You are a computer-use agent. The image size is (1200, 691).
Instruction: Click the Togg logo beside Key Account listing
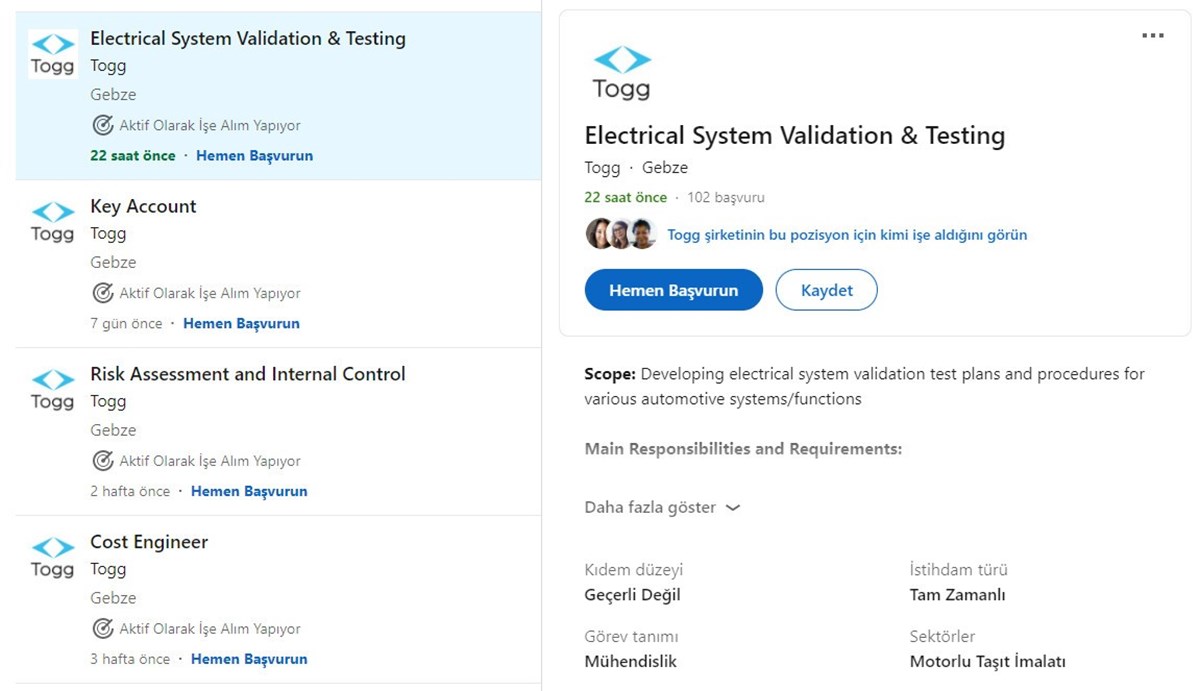pyautogui.click(x=52, y=222)
